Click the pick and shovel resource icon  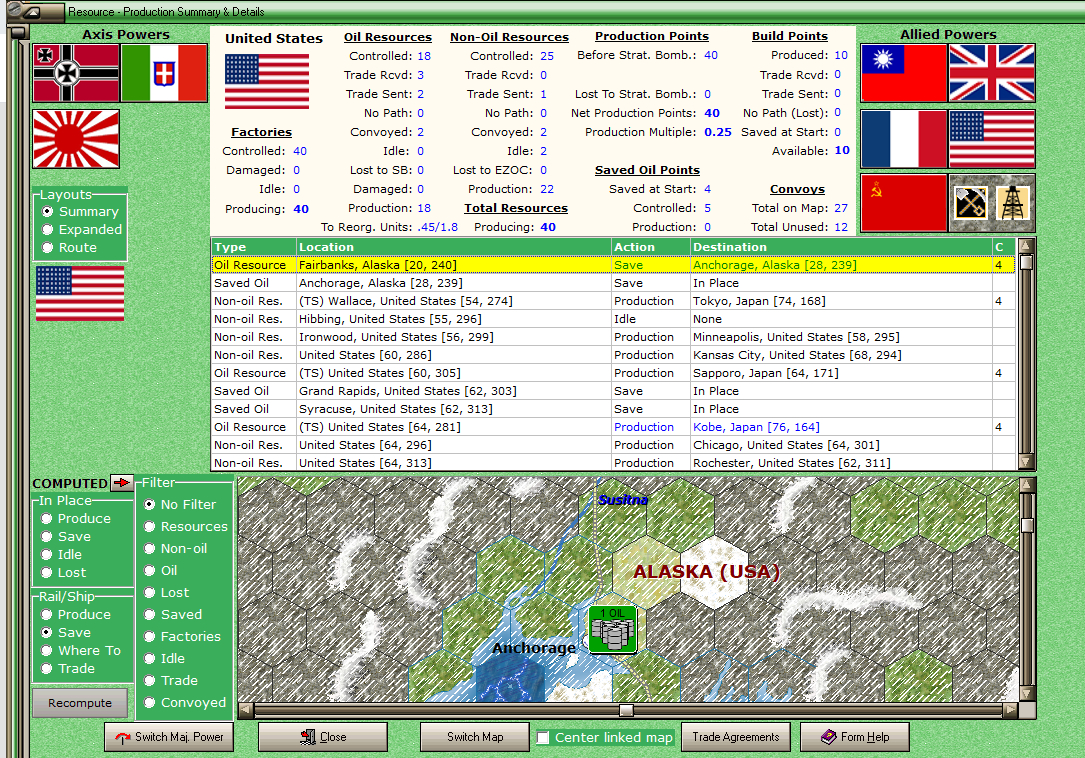(x=971, y=204)
